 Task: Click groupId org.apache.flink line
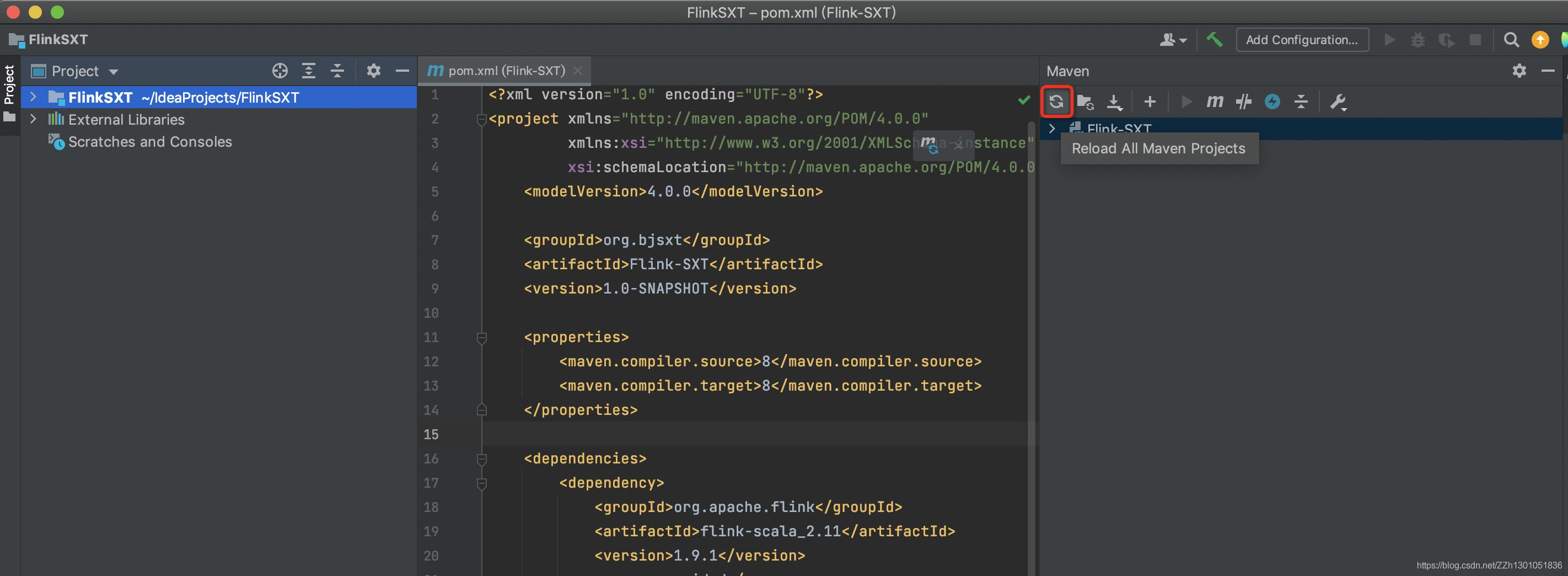748,507
